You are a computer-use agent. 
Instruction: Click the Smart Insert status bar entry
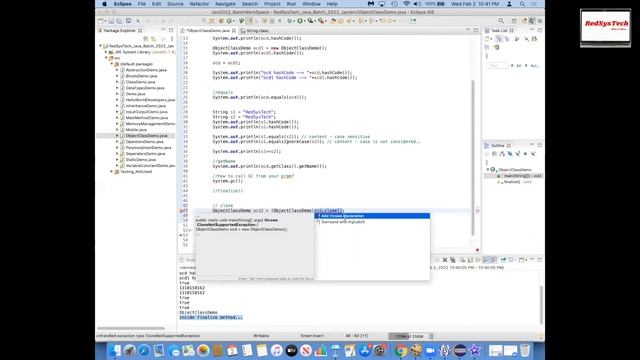312,336
